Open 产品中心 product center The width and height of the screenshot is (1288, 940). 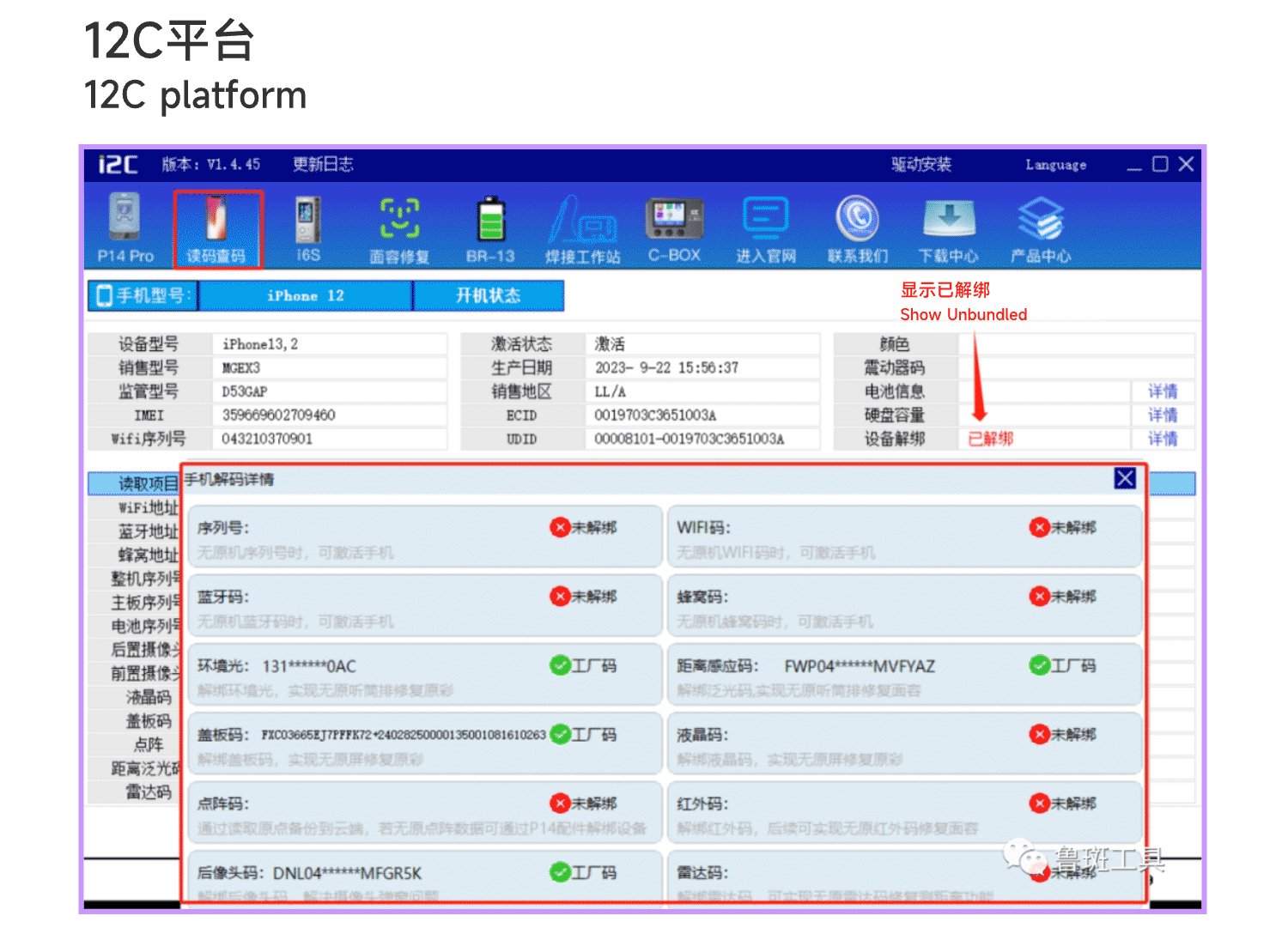pyautogui.click(x=1040, y=228)
